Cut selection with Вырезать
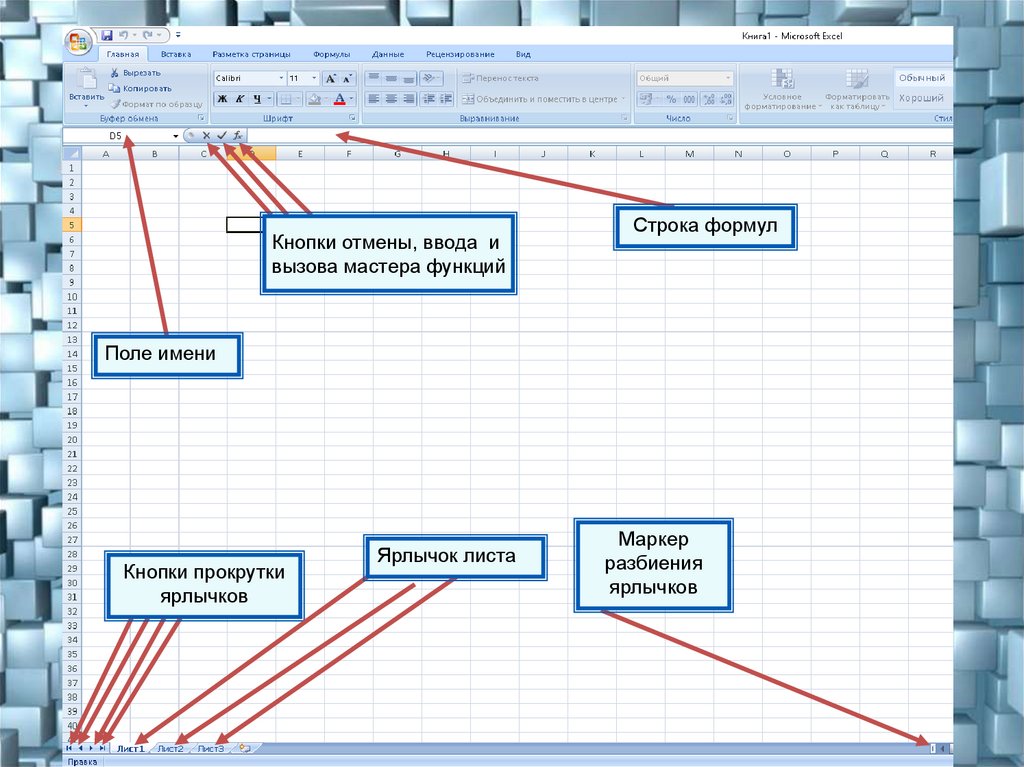The image size is (1024, 767). click(x=136, y=73)
